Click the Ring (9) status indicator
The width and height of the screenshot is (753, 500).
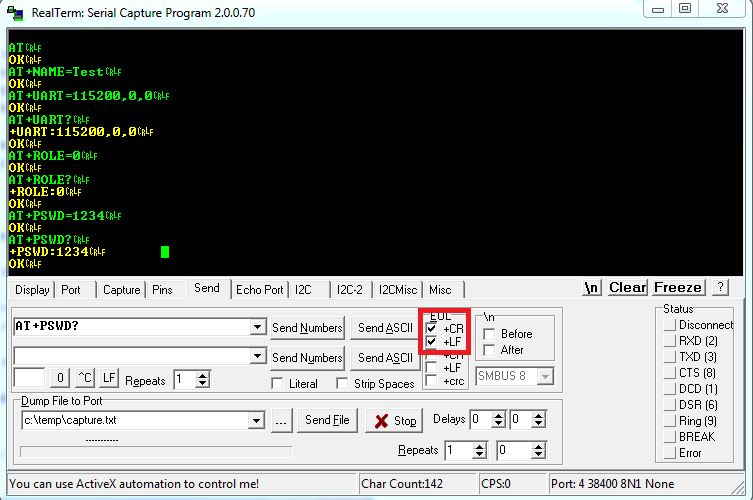(x=669, y=421)
